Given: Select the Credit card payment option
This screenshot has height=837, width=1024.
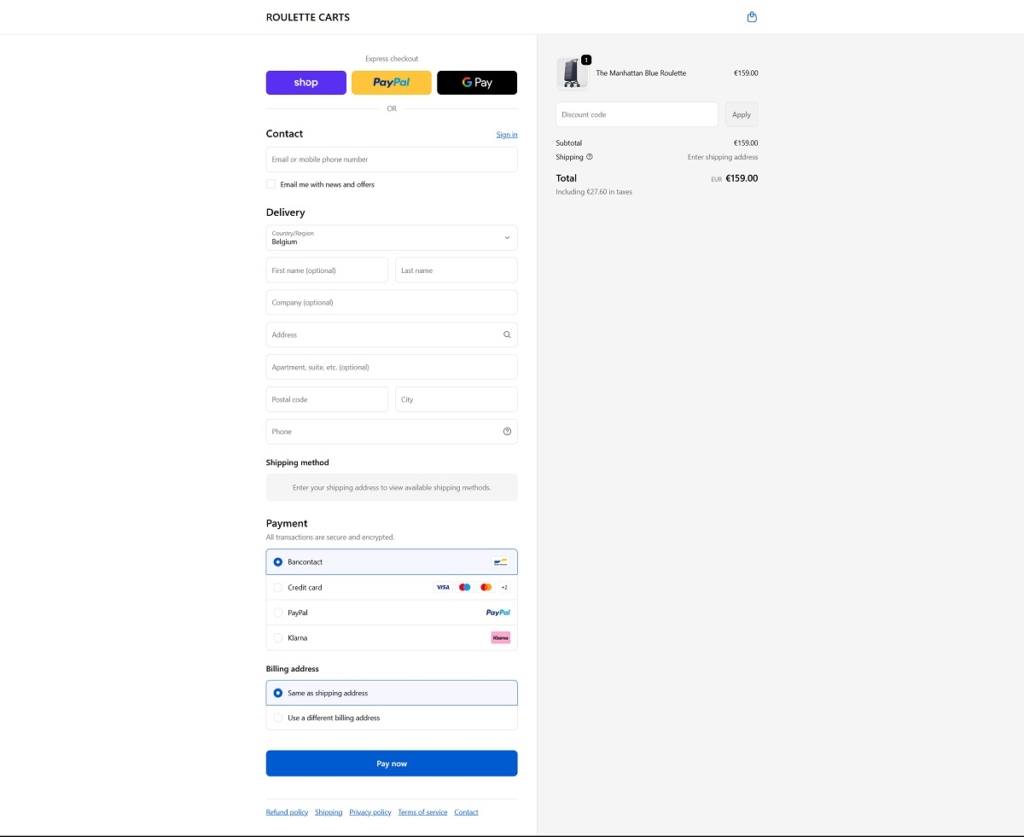Looking at the screenshot, I should pyautogui.click(x=278, y=588).
